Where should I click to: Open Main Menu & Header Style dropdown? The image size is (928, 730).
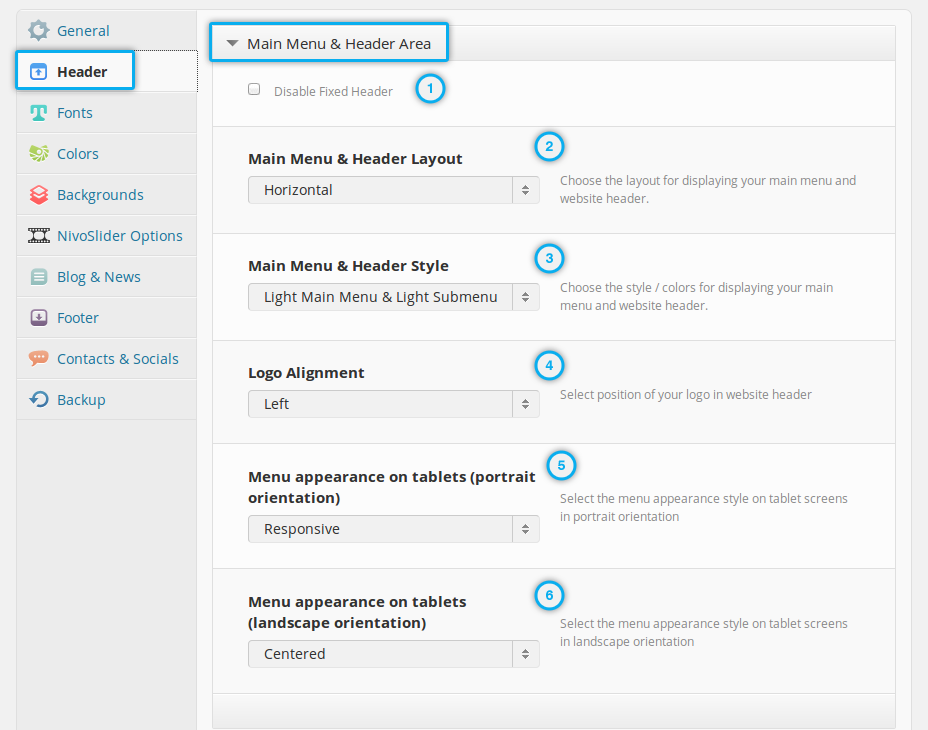click(x=393, y=297)
